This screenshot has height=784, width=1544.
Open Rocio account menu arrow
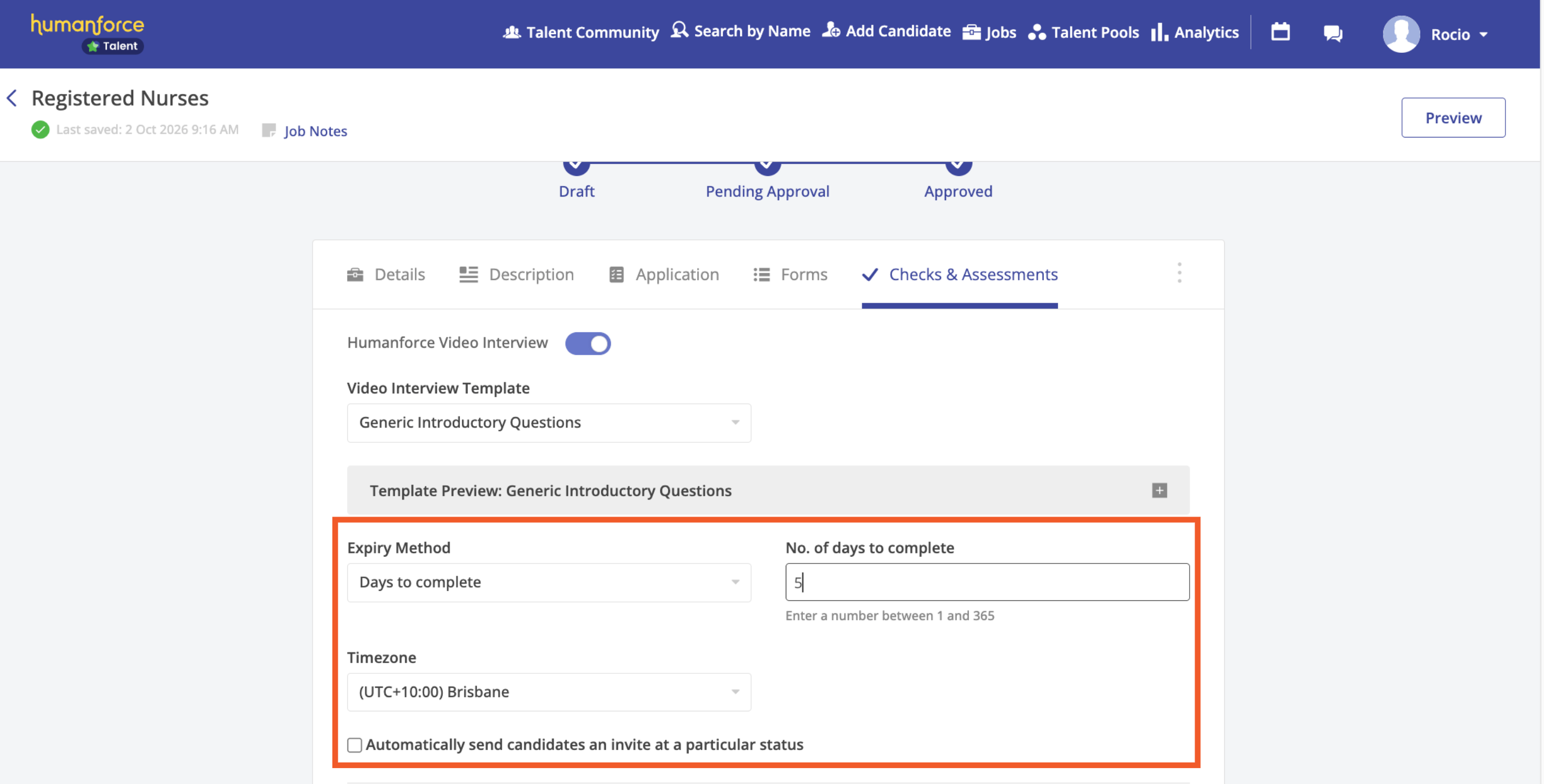click(1483, 35)
